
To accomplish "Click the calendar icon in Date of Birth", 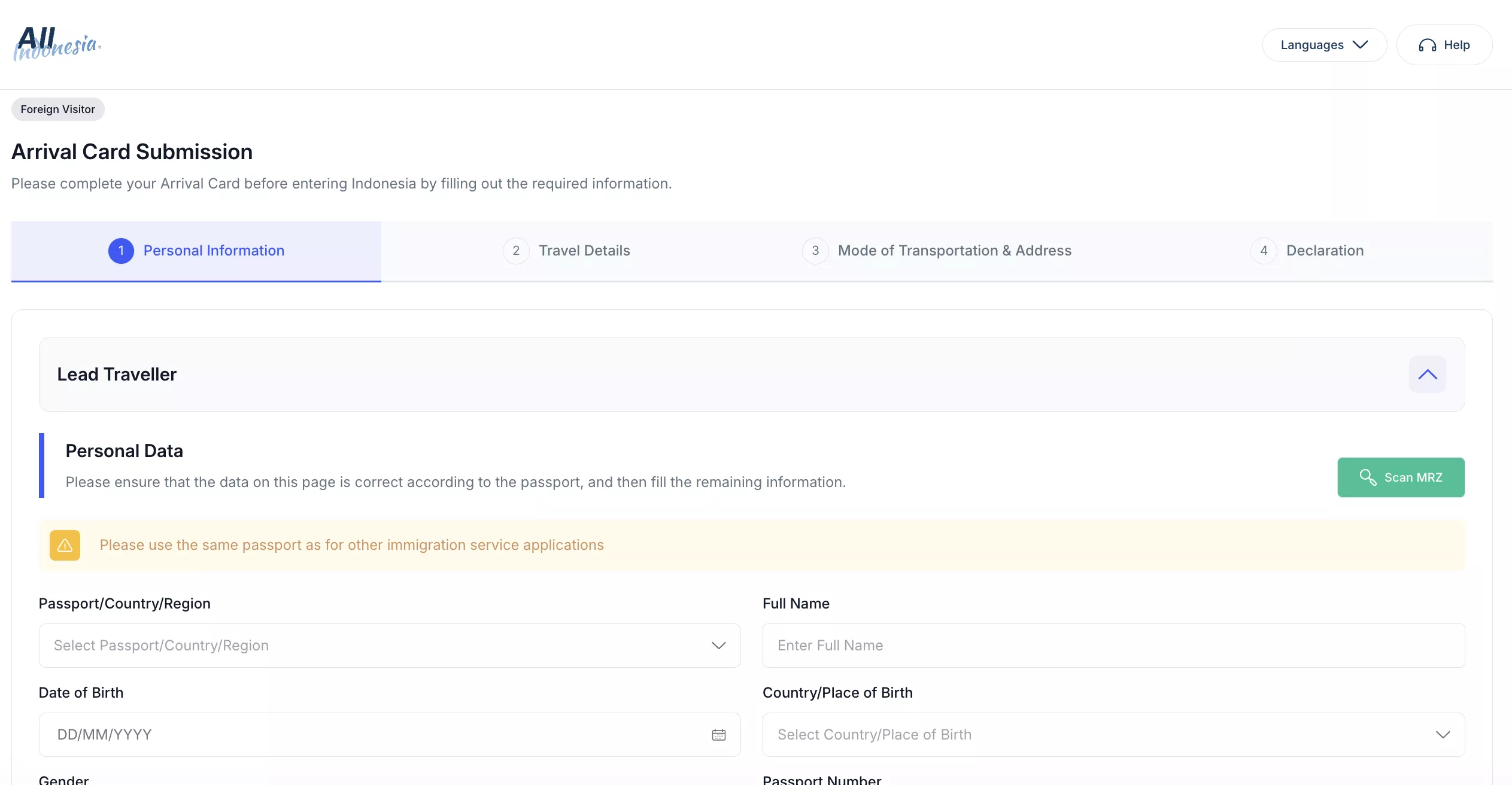I will point(718,735).
